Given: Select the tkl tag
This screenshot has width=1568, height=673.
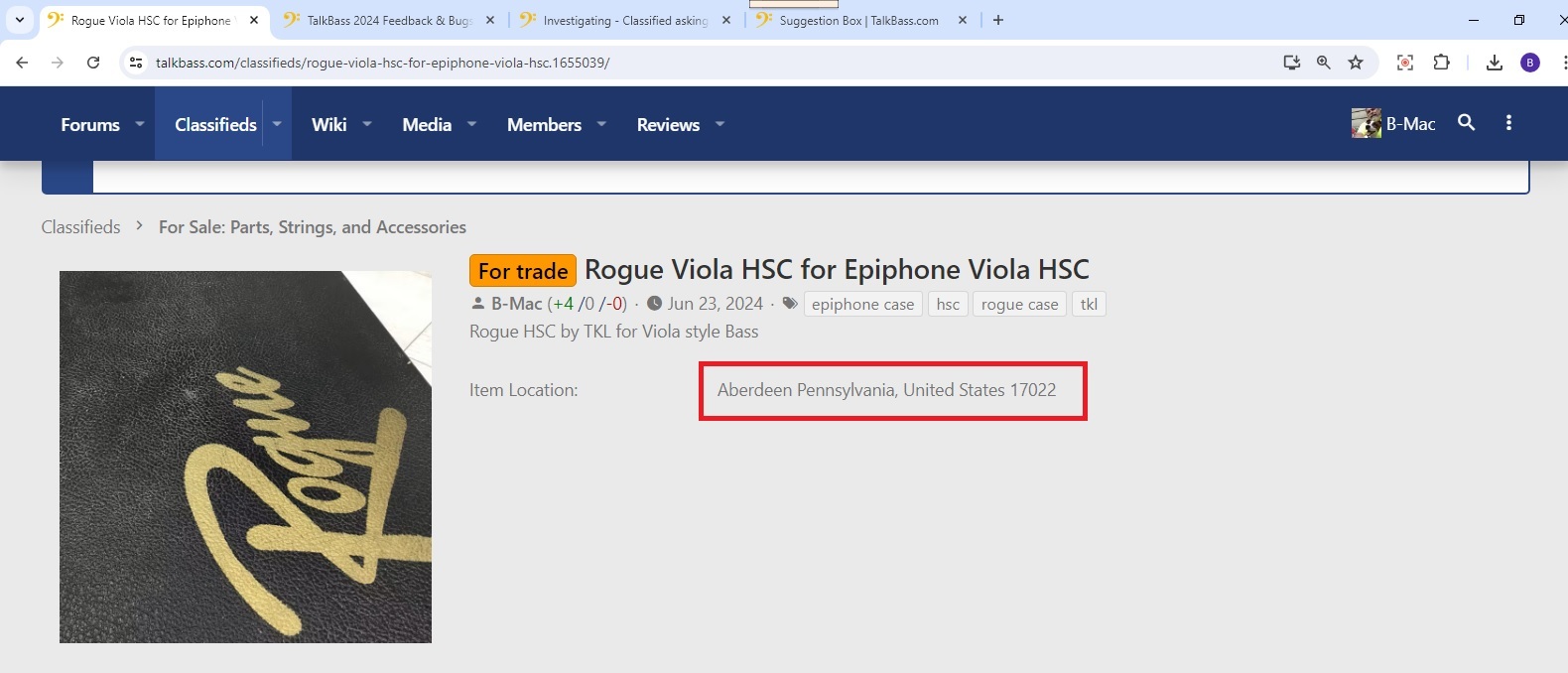Looking at the screenshot, I should pos(1089,304).
